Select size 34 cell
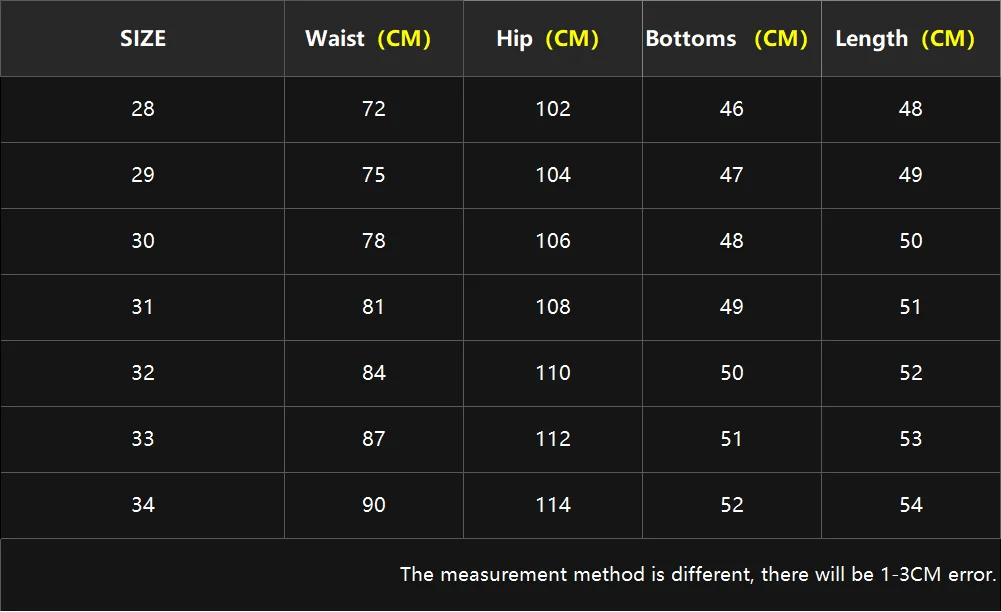The height and width of the screenshot is (612, 1001). click(x=143, y=505)
